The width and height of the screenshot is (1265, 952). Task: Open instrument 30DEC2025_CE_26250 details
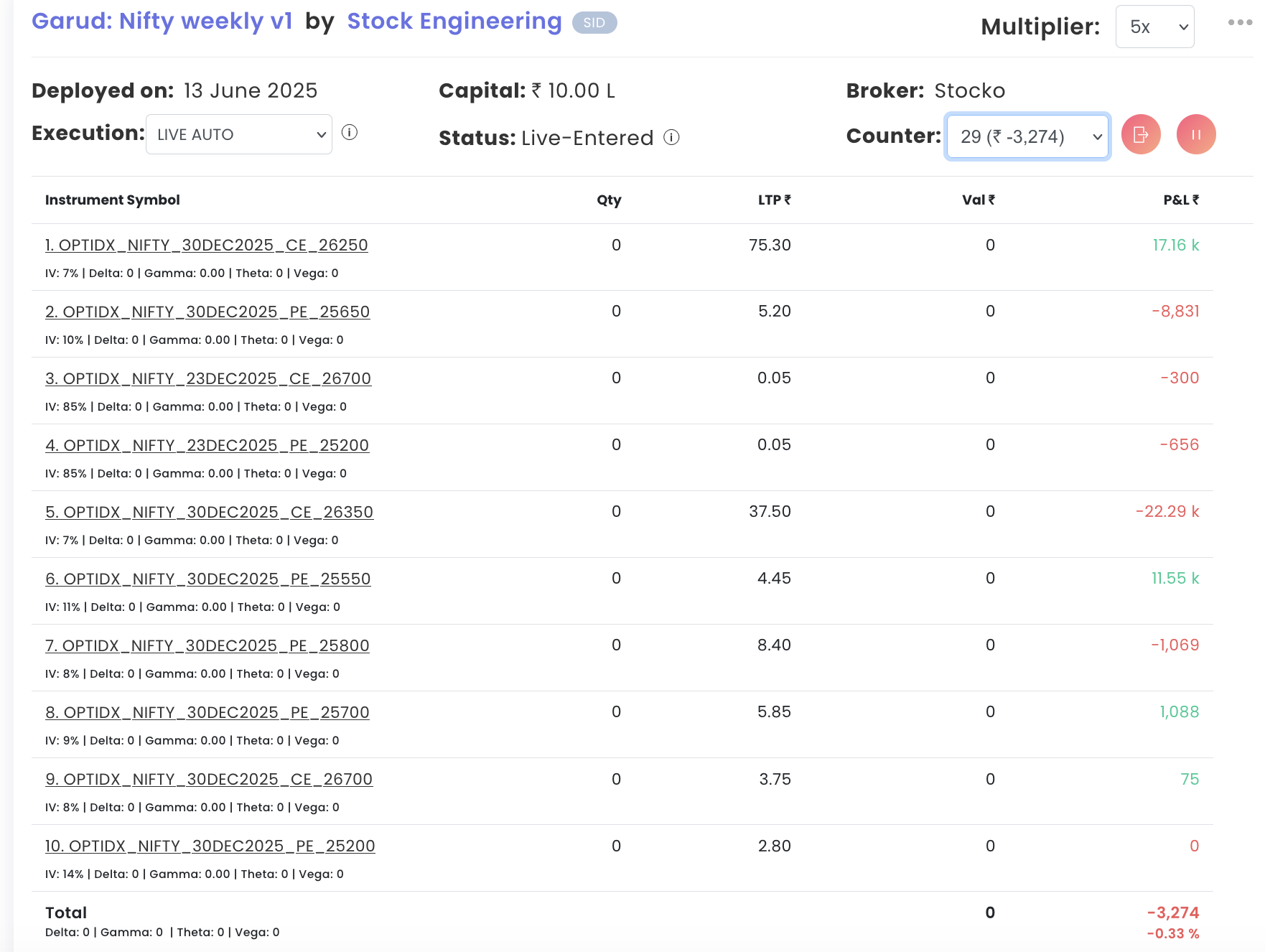tap(206, 246)
